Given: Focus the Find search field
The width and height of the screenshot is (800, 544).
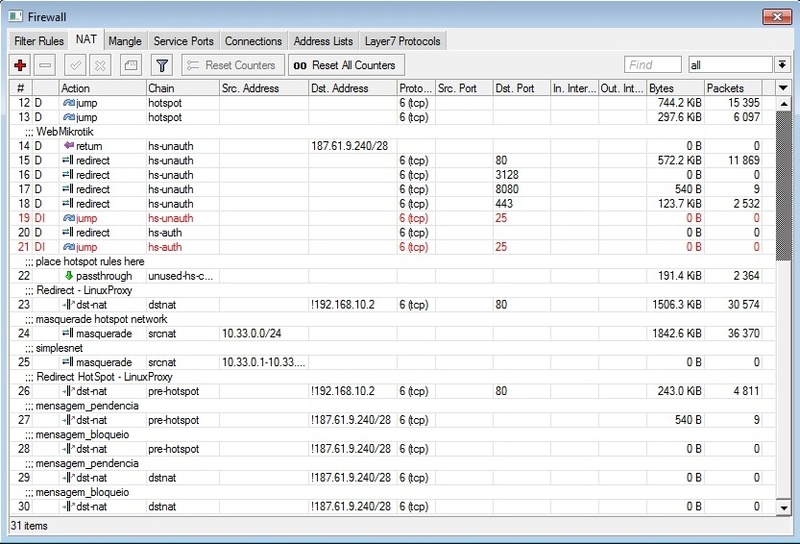Looking at the screenshot, I should [x=653, y=65].
